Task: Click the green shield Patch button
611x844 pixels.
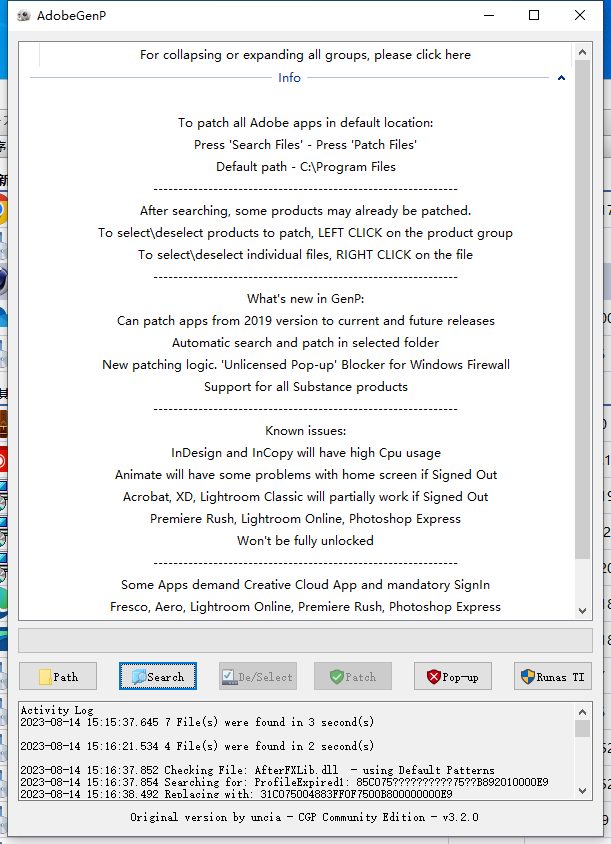Action: (352, 677)
